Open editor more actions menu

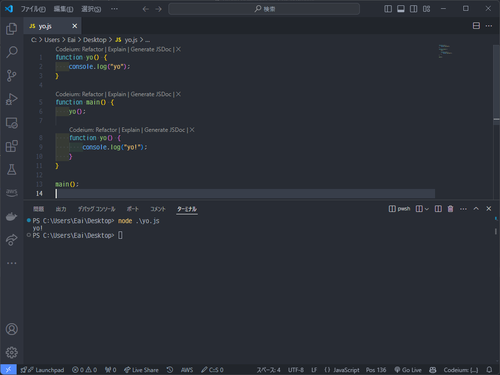click(x=489, y=26)
